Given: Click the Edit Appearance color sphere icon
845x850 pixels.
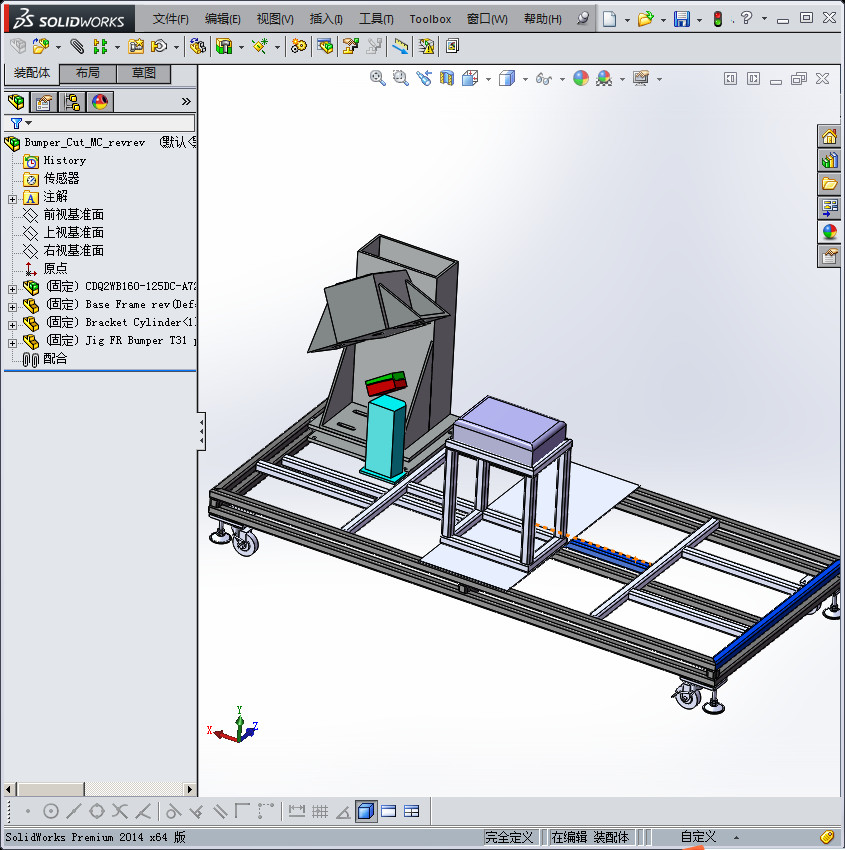Looking at the screenshot, I should coord(581,78).
